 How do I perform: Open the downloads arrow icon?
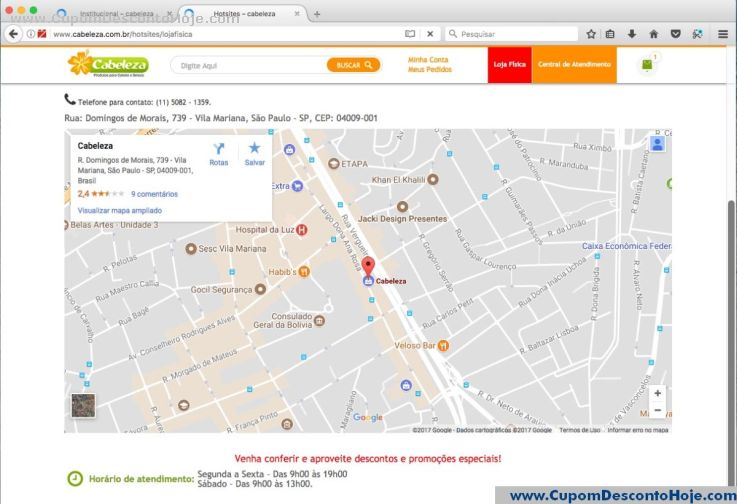pyautogui.click(x=632, y=34)
